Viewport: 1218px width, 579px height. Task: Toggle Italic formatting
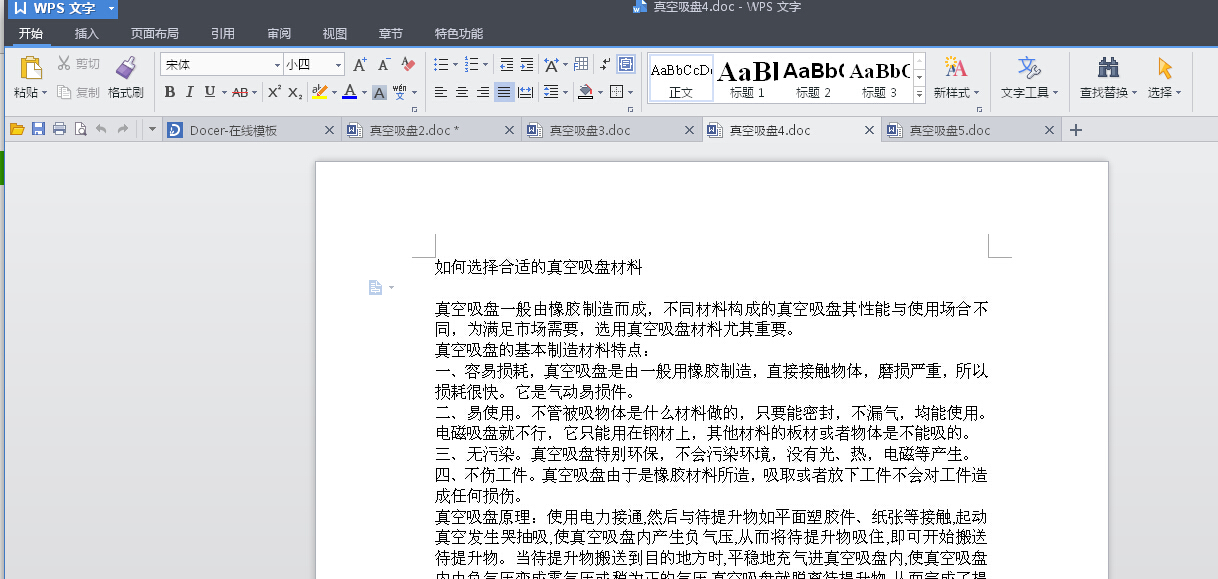190,92
